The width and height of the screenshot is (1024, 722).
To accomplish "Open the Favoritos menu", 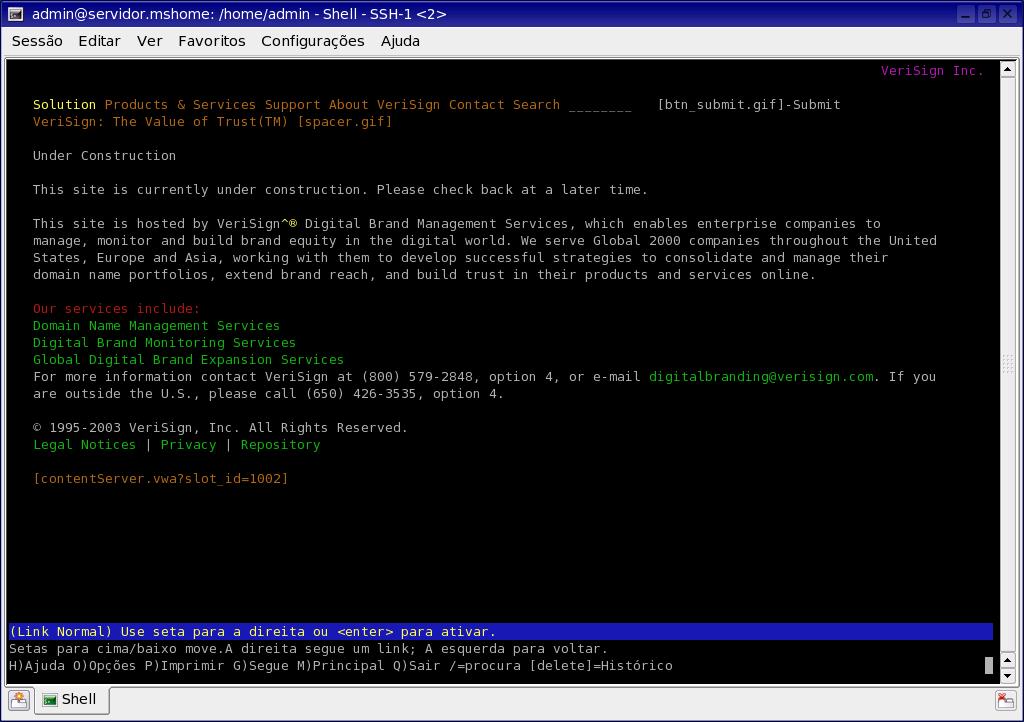I will (x=212, y=41).
